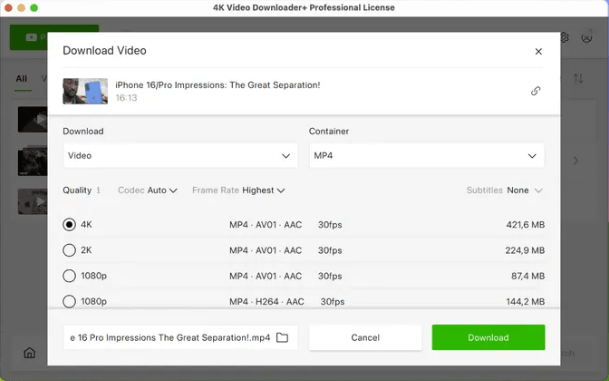Click the video title text

[x=218, y=85]
